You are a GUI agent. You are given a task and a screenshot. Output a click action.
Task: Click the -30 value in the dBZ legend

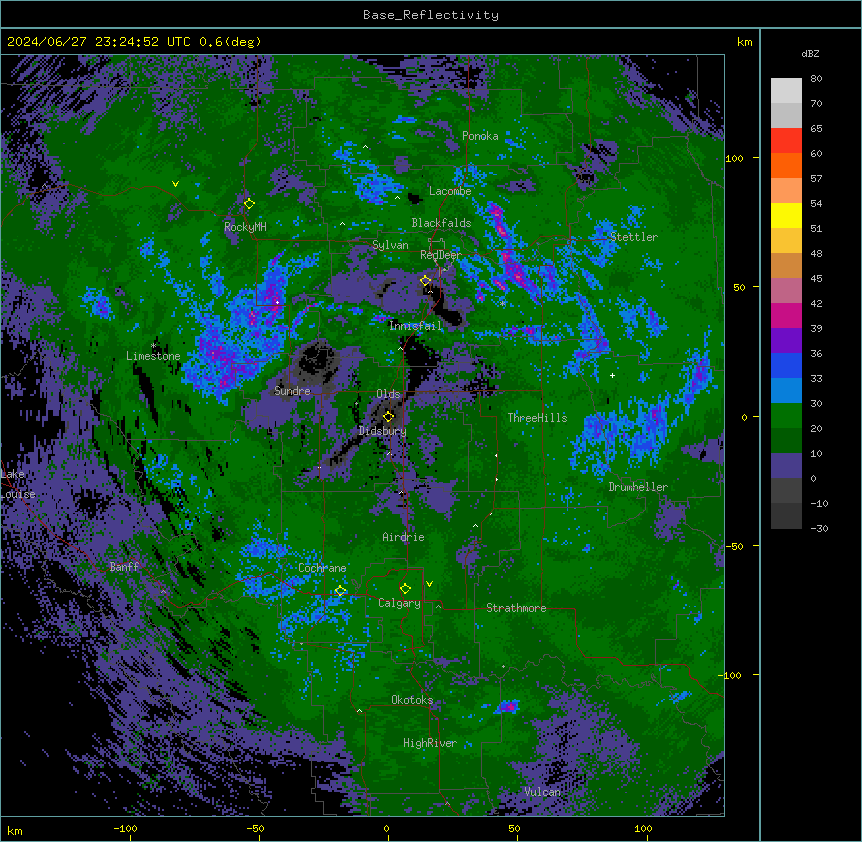819,528
